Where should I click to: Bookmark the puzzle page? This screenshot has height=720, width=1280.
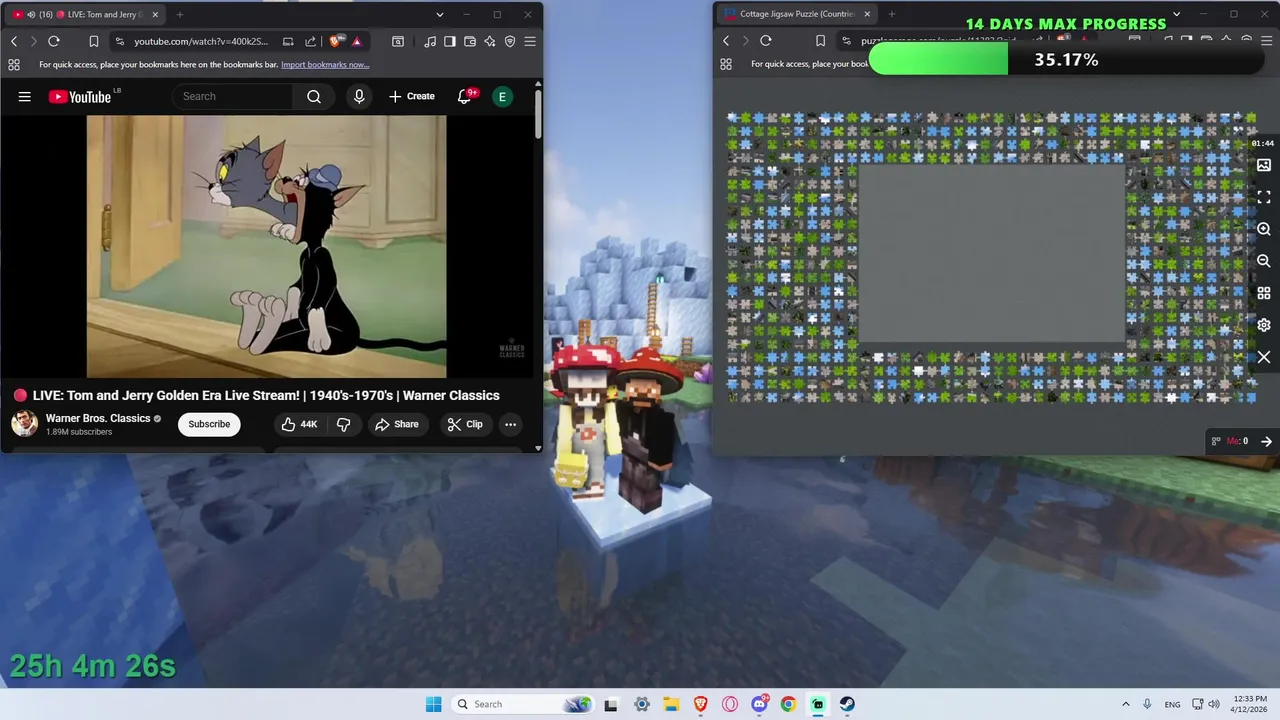820,41
